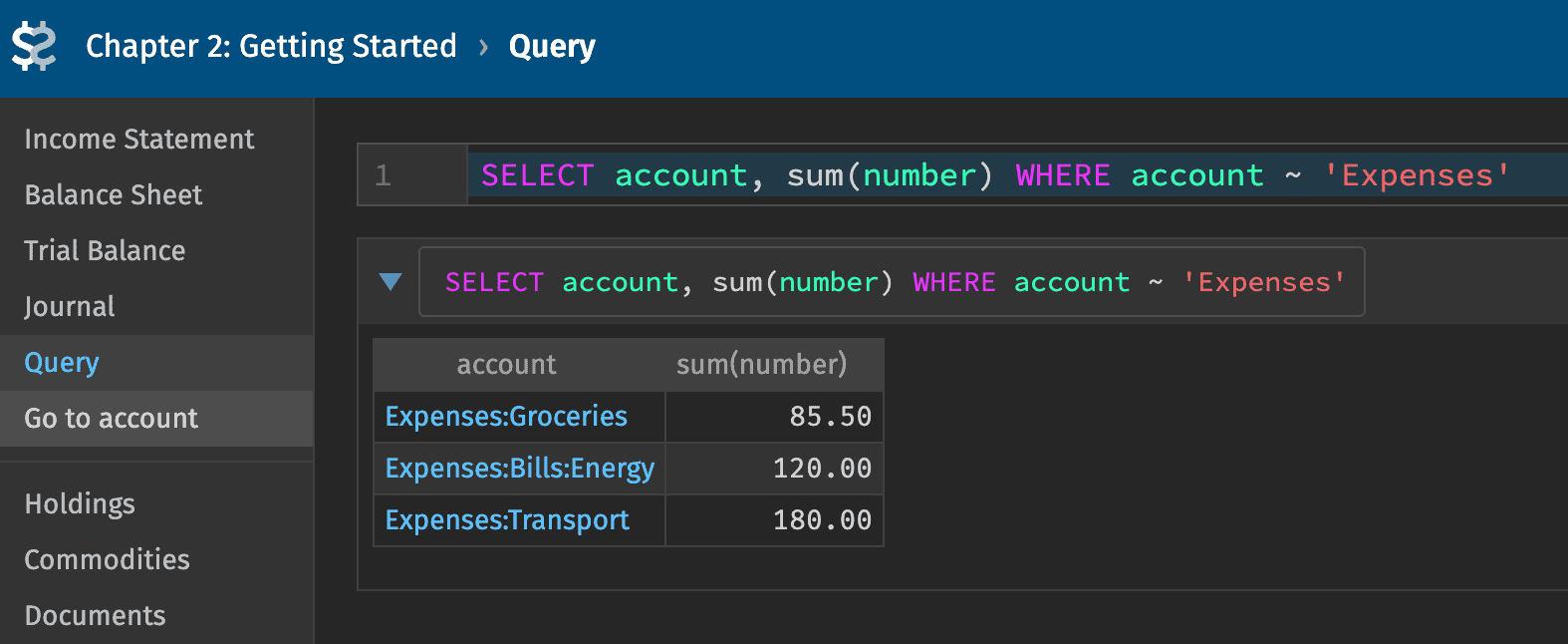Click the 85.50 value cell
The image size is (1568, 644).
(x=774, y=417)
